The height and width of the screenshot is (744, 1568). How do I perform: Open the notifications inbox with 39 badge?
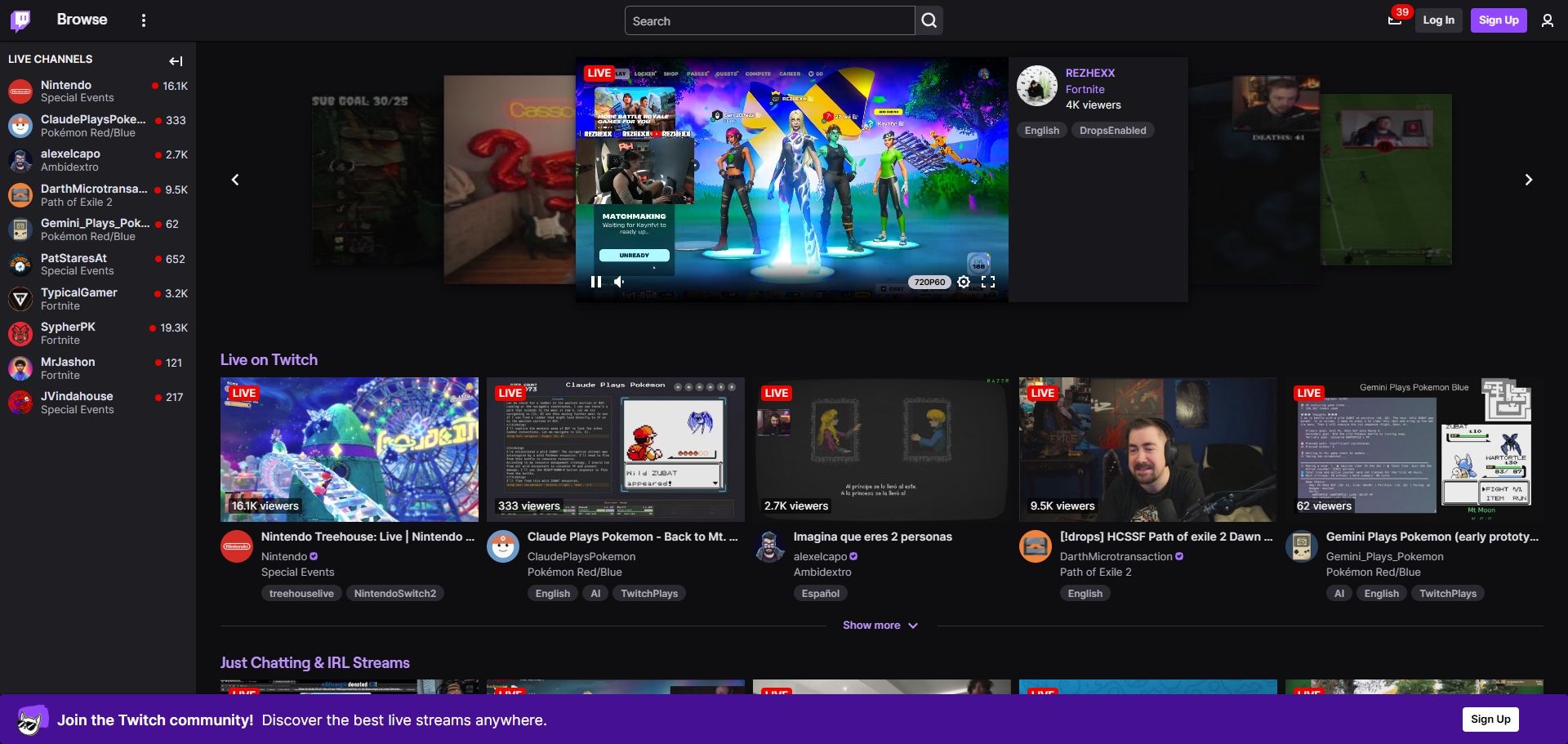[x=1395, y=20]
